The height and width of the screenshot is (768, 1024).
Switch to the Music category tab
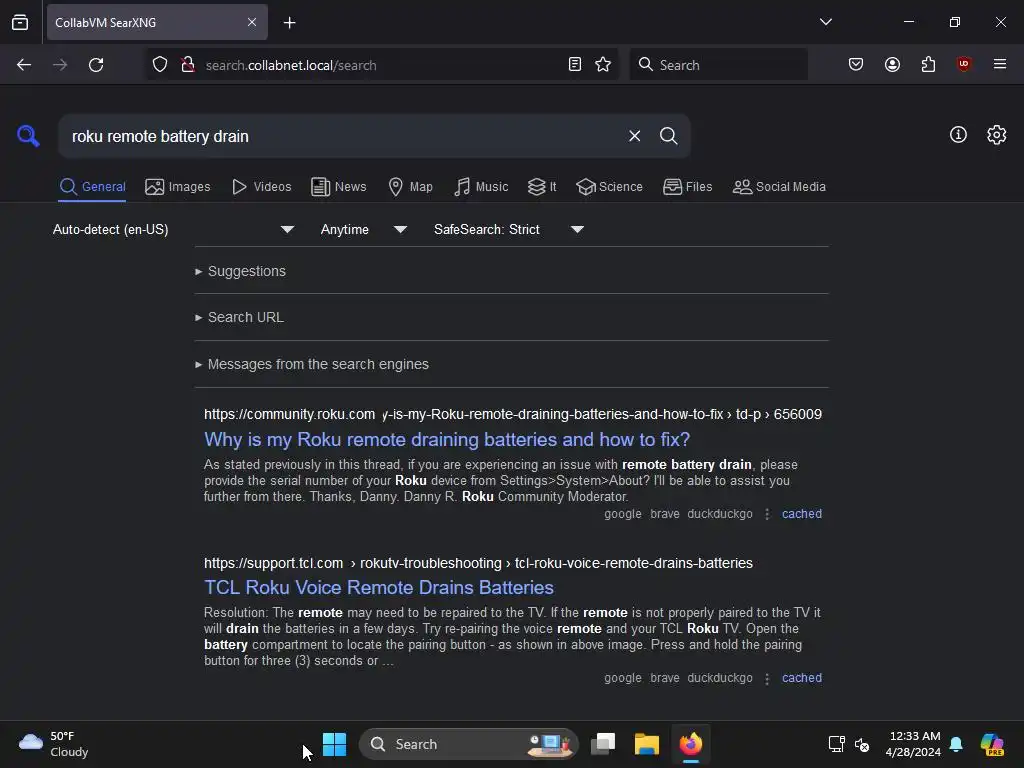481,187
